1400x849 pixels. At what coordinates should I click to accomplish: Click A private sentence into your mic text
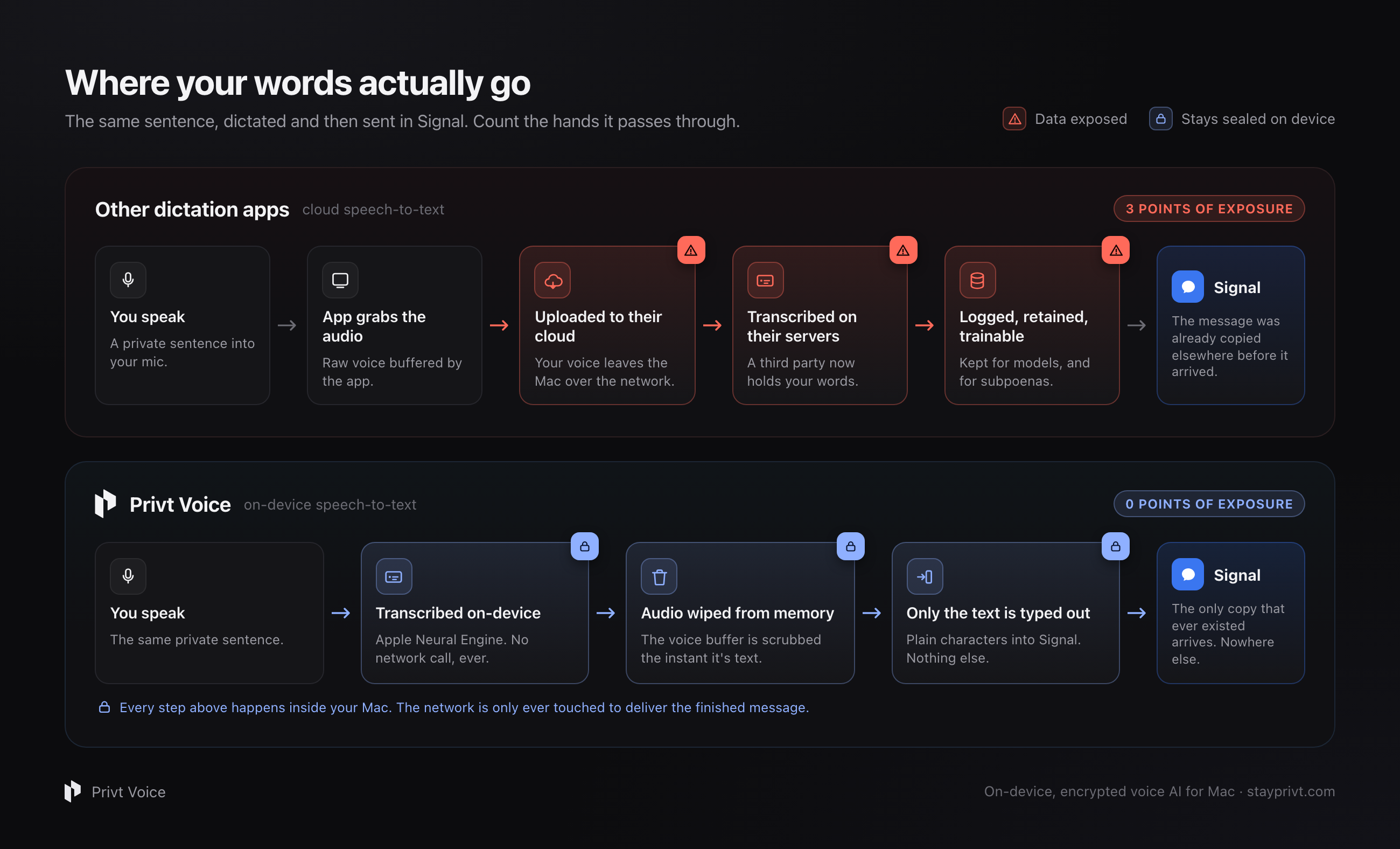183,352
